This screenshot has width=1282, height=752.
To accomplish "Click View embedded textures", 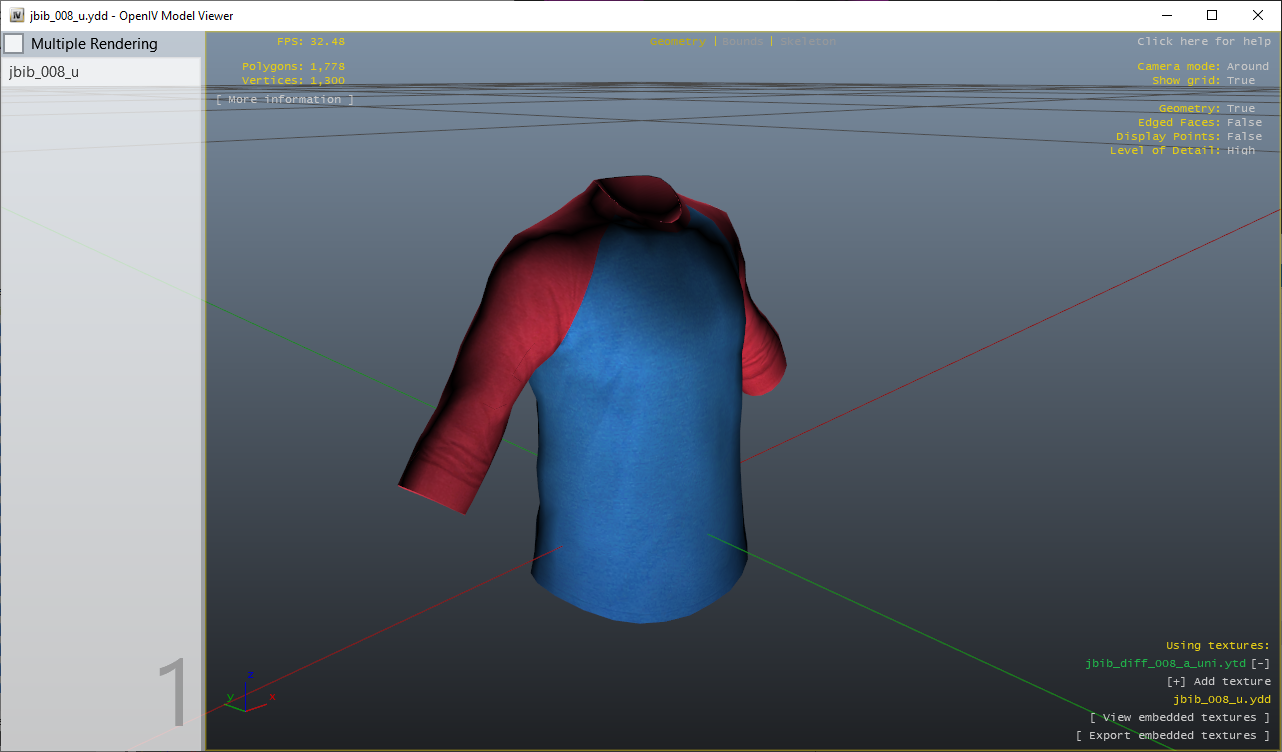I will [x=1178, y=717].
